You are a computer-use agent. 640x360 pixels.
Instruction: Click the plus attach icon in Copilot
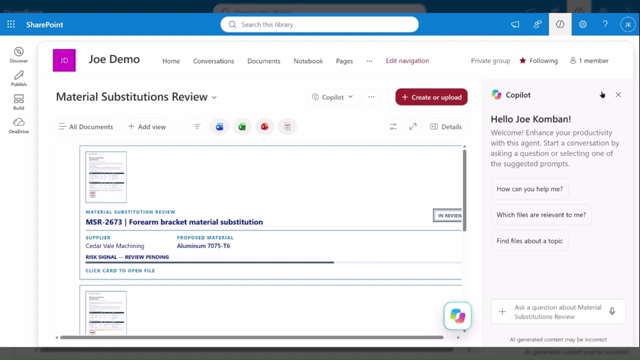pyautogui.click(x=502, y=312)
